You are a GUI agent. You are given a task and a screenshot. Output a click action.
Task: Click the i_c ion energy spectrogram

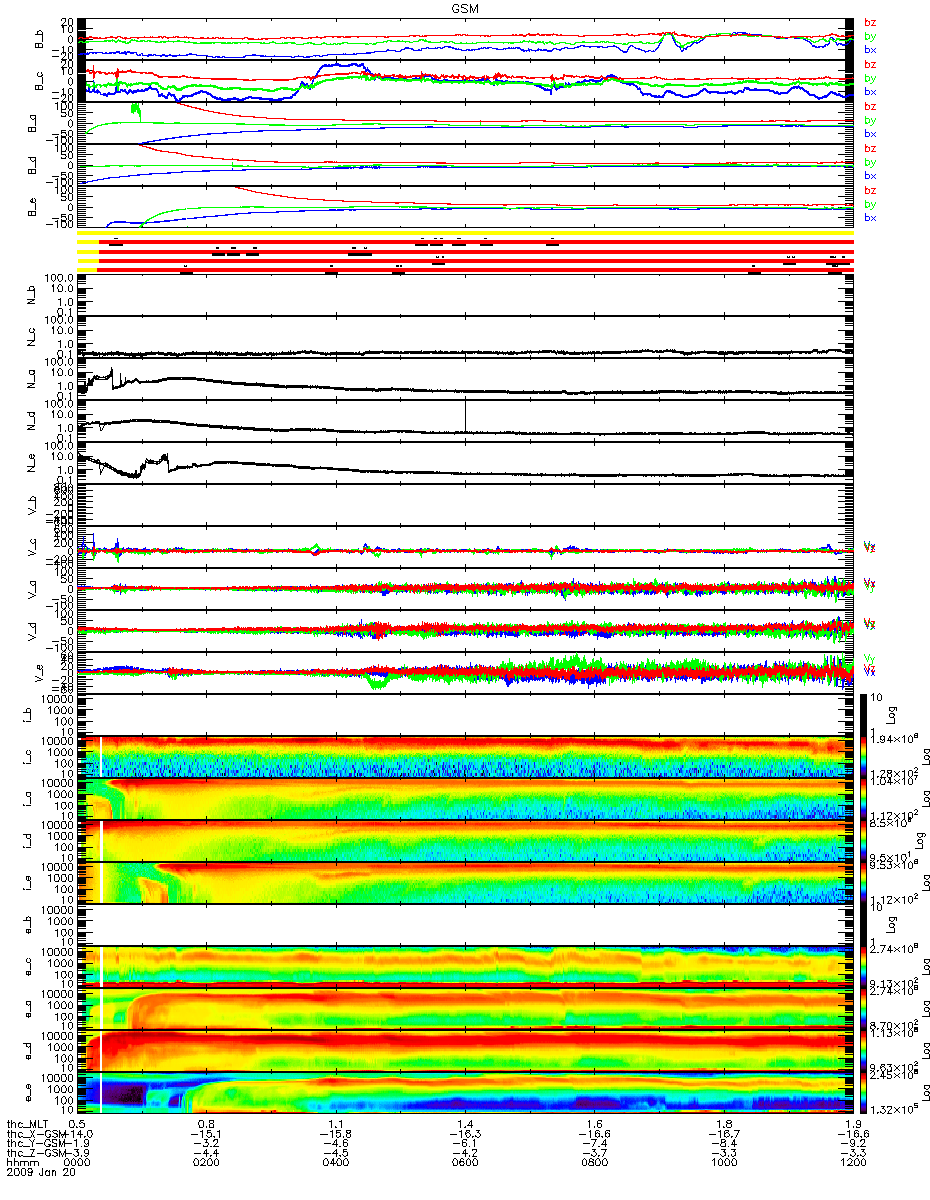coord(465,757)
